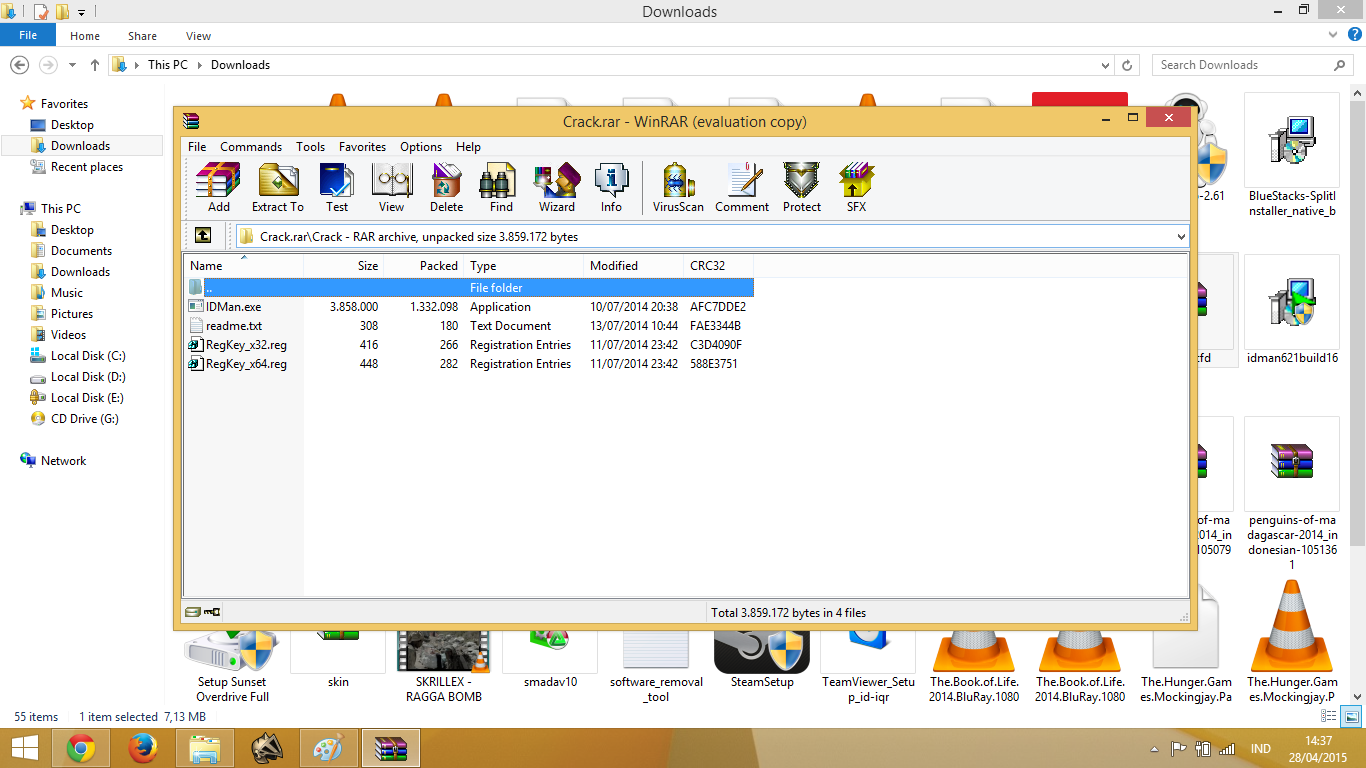Sort the archive list by Name column
The height and width of the screenshot is (768, 1366).
pos(244,266)
